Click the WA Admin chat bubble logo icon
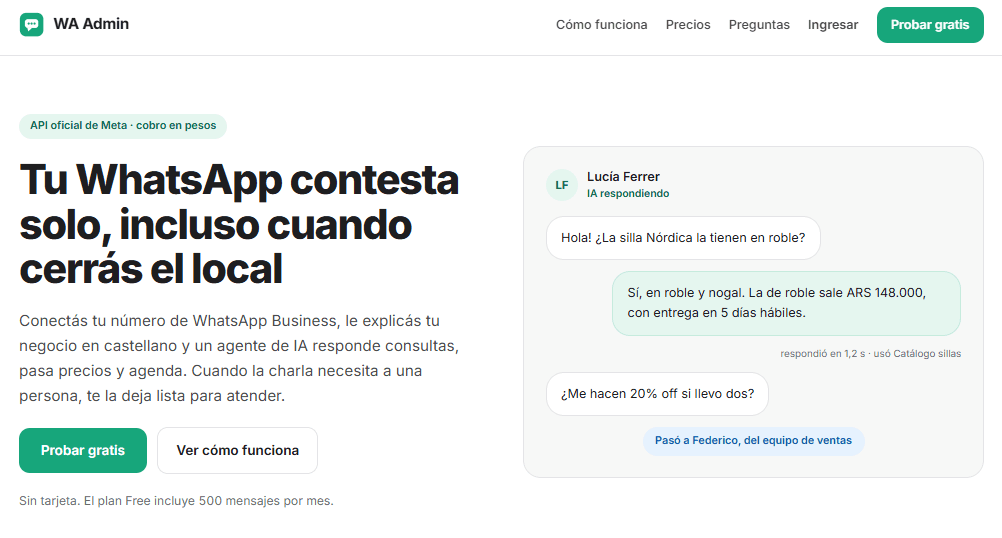The image size is (1002, 538). (x=31, y=24)
